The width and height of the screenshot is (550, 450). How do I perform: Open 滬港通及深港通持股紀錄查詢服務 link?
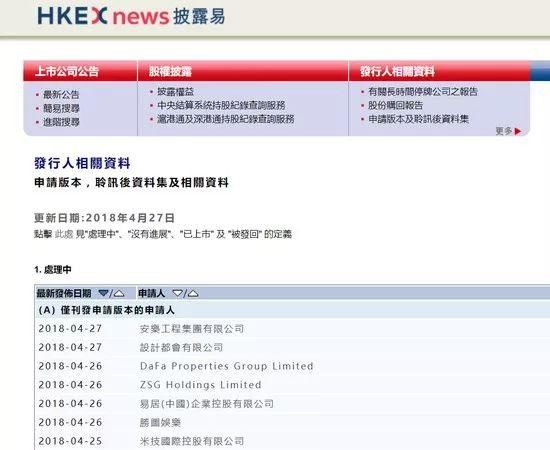(x=226, y=119)
